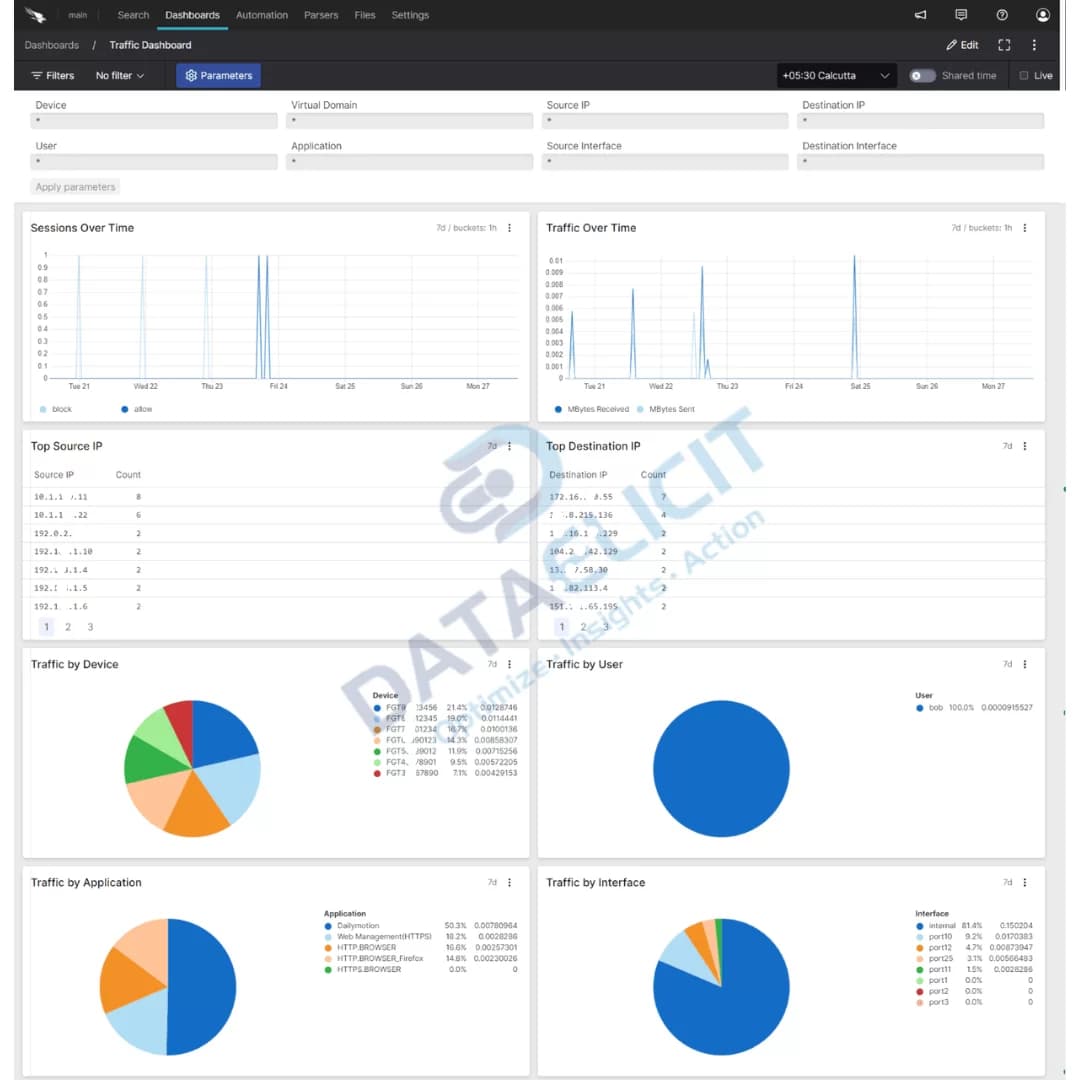1080x1080 pixels.
Task: Select page 2 in Top Source IP pagination
Action: point(67,626)
